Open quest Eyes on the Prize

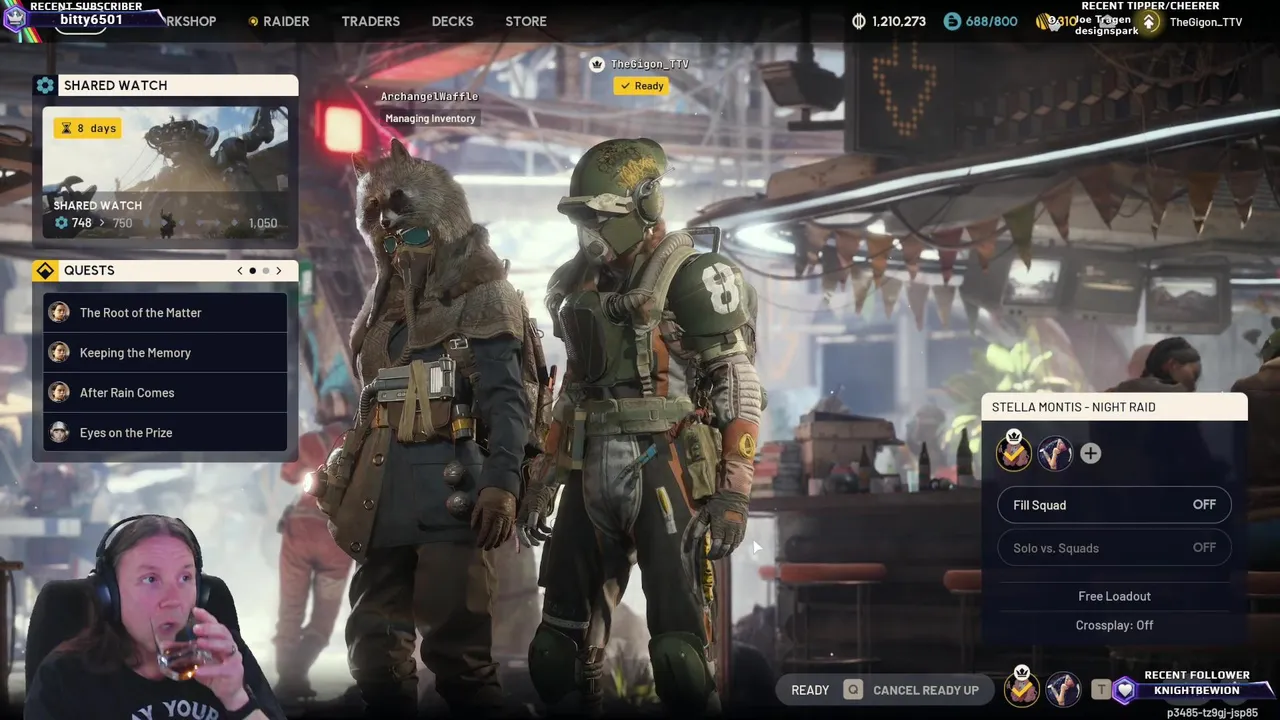tap(165, 432)
